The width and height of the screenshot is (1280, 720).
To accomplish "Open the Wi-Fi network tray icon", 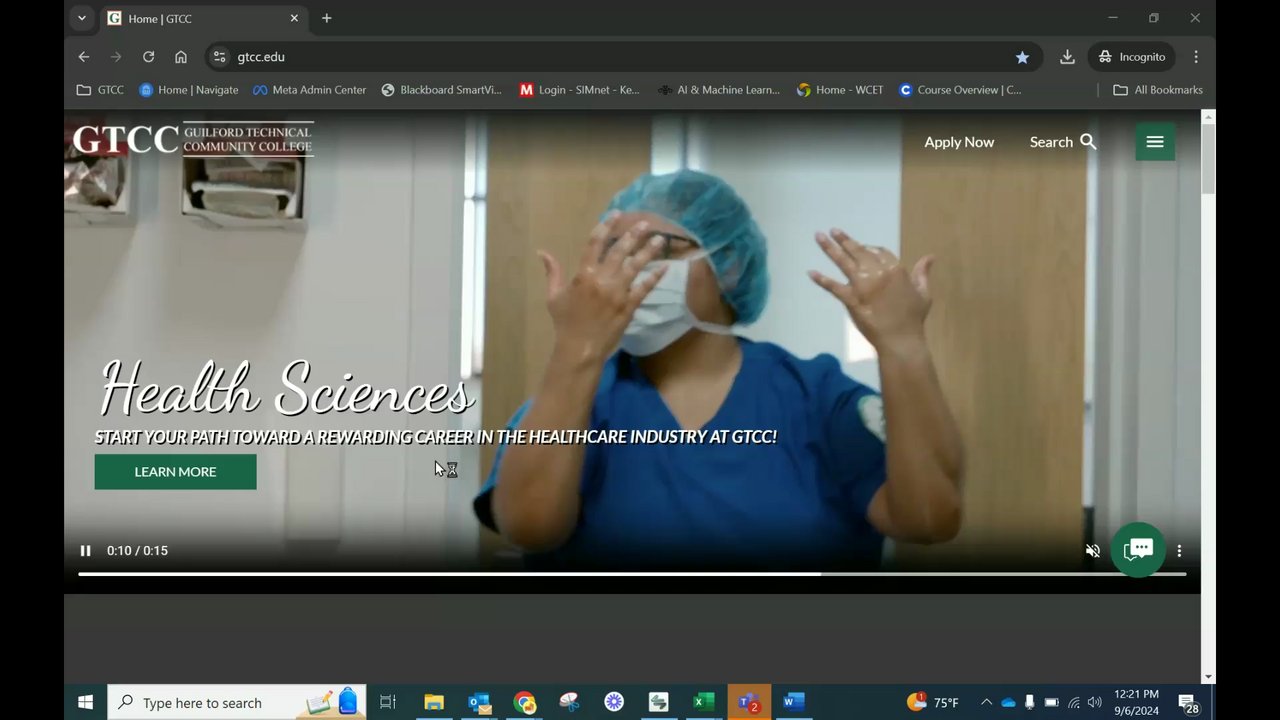I will 1073,702.
